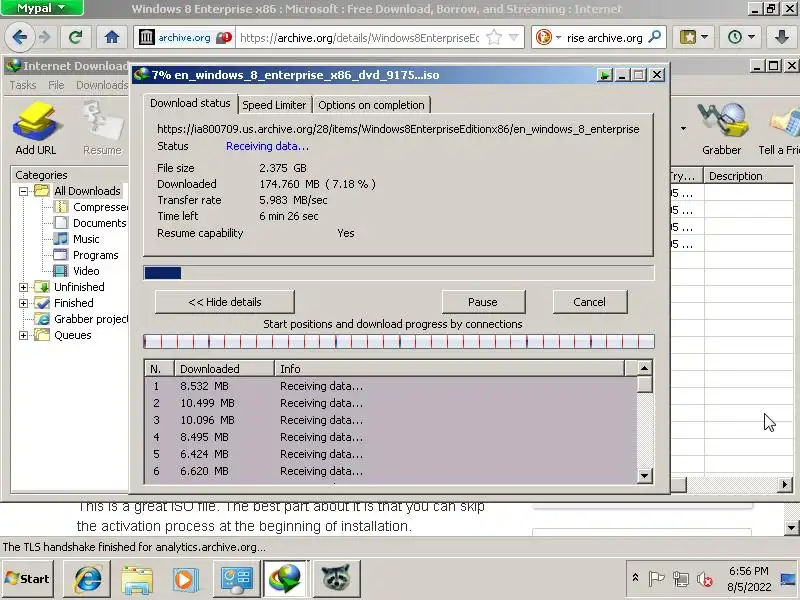Open Tasks menu in Internet Download Manager

click(22, 85)
